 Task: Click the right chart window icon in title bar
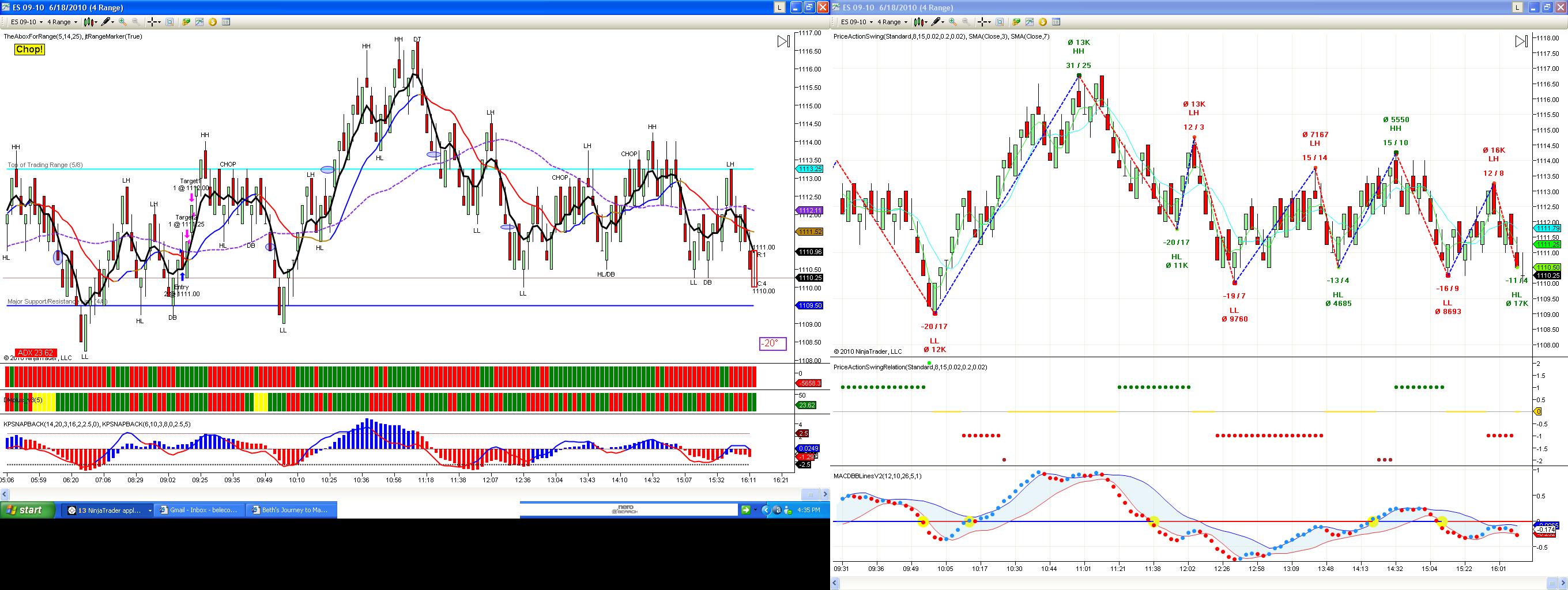[x=836, y=7]
